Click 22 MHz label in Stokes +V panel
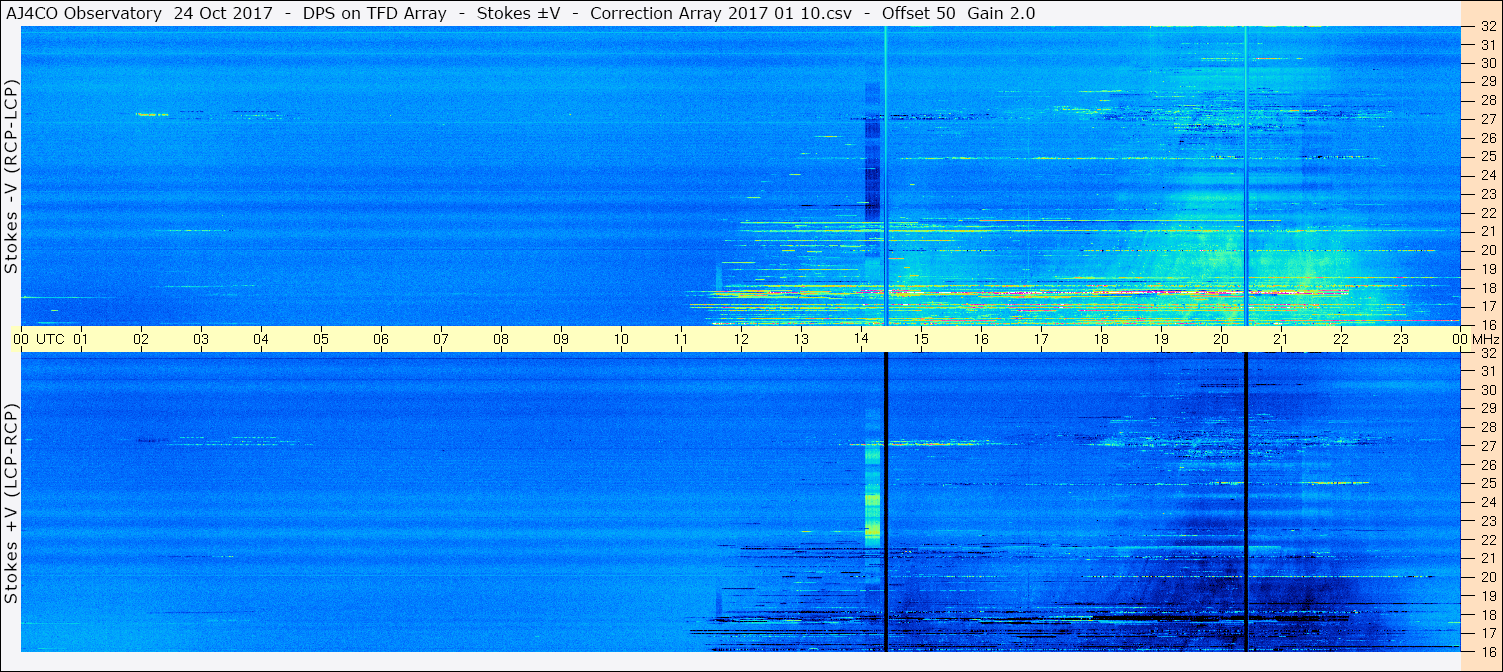 pyautogui.click(x=1488, y=540)
